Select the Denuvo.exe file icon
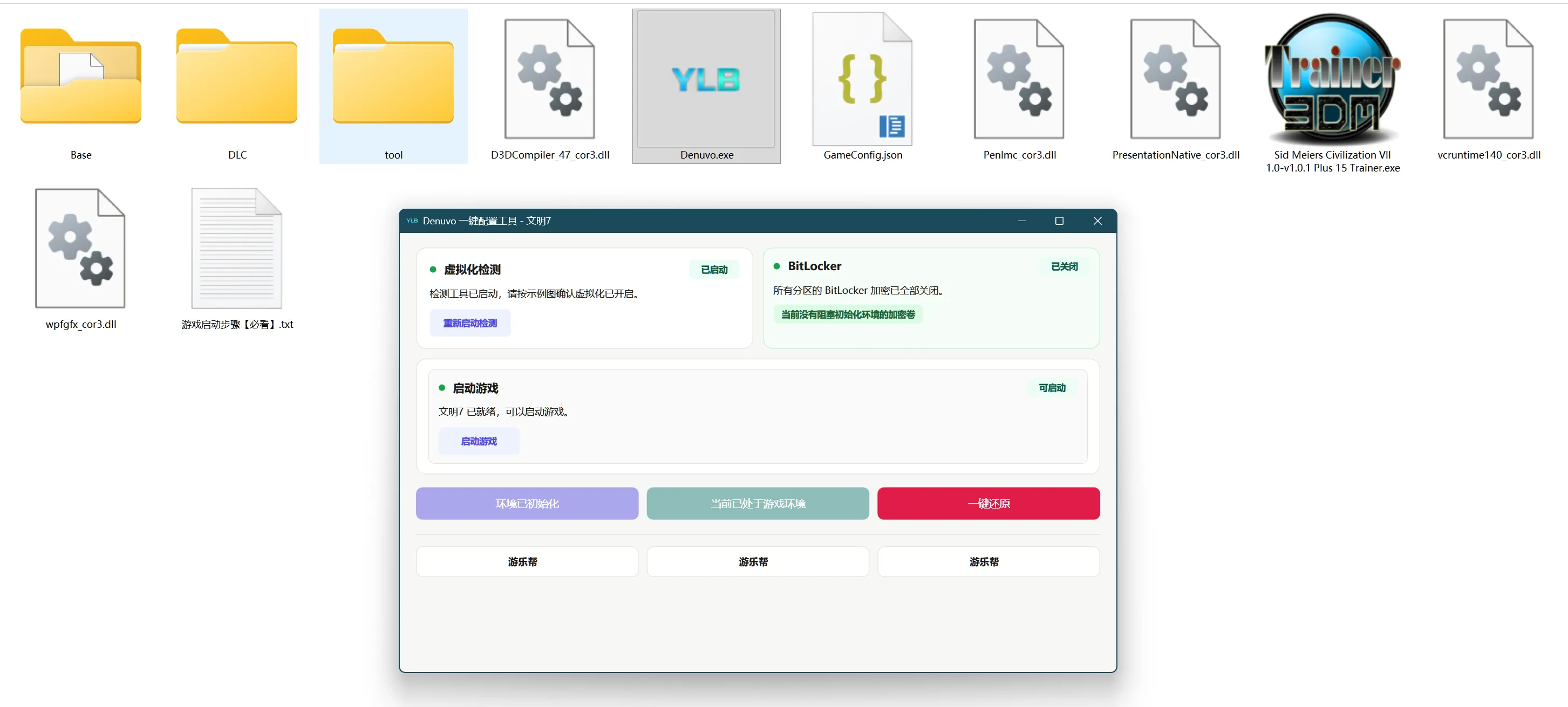 (706, 79)
